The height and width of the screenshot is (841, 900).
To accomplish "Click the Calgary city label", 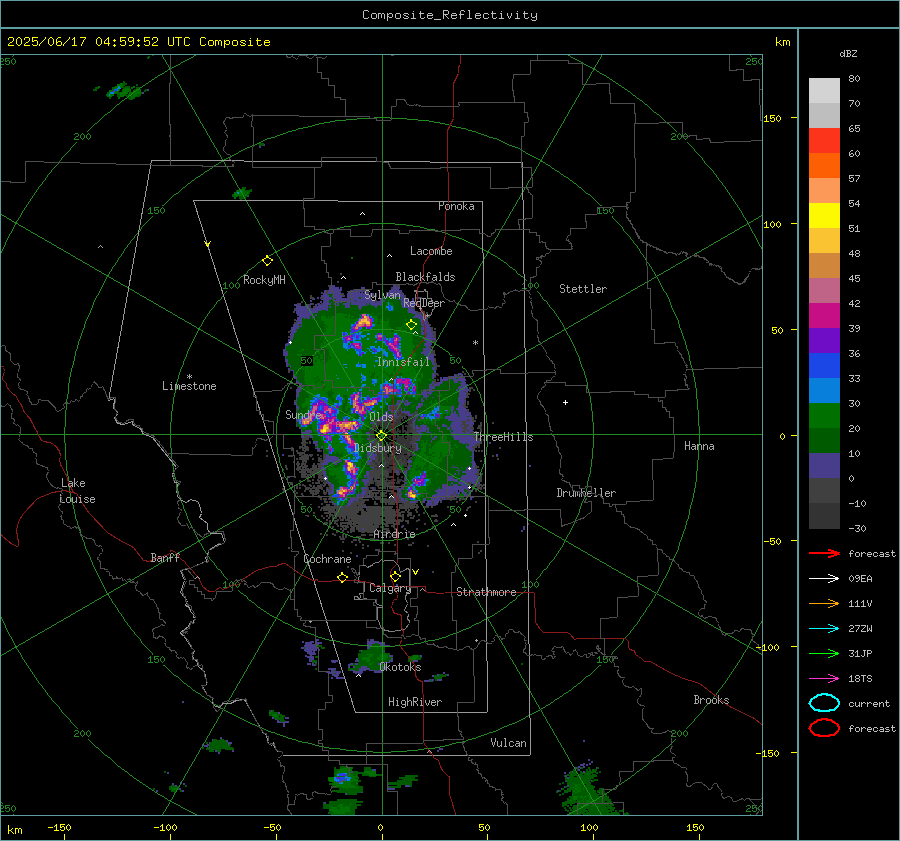I will click(390, 588).
